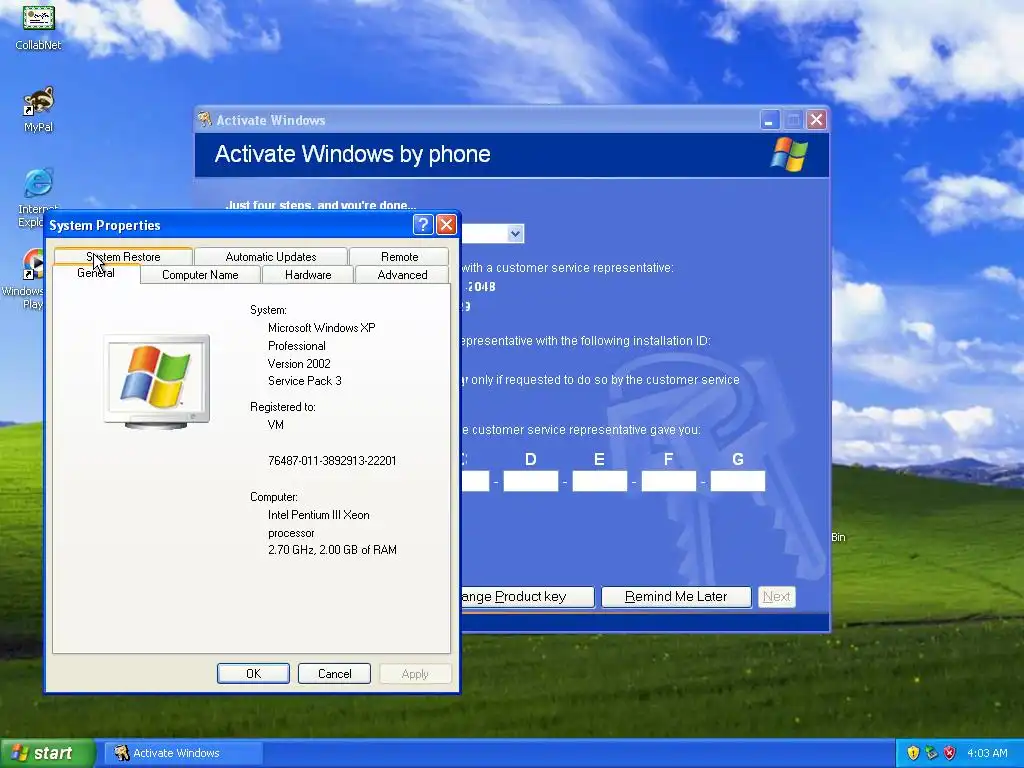Screen dimensions: 1024x768
Task: Close the System Properties dialog
Action: (x=446, y=225)
